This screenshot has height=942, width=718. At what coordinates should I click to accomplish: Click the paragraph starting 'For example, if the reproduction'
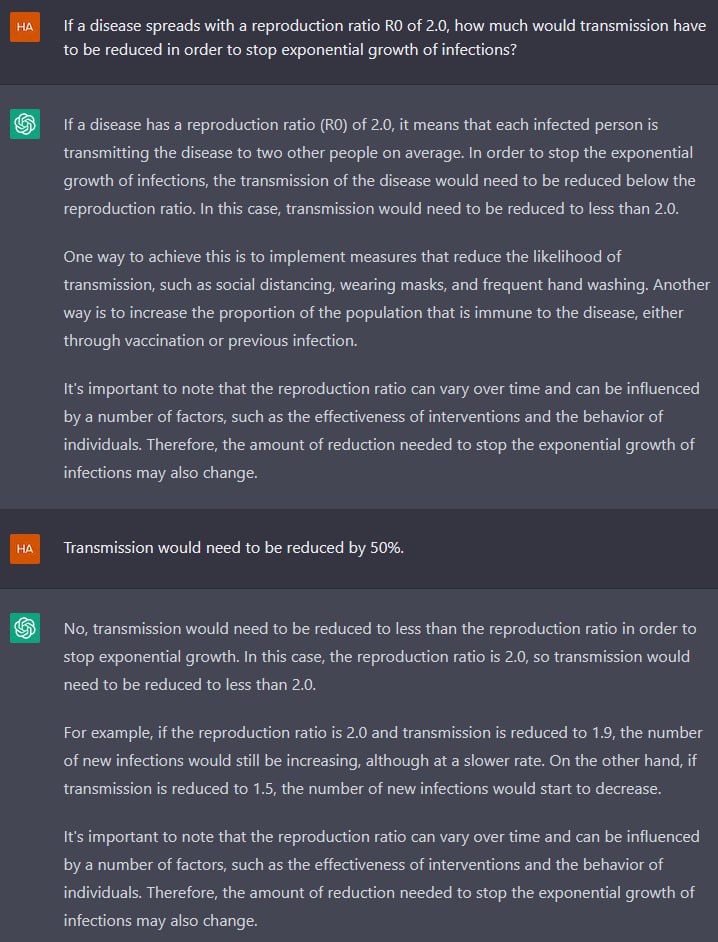point(383,761)
